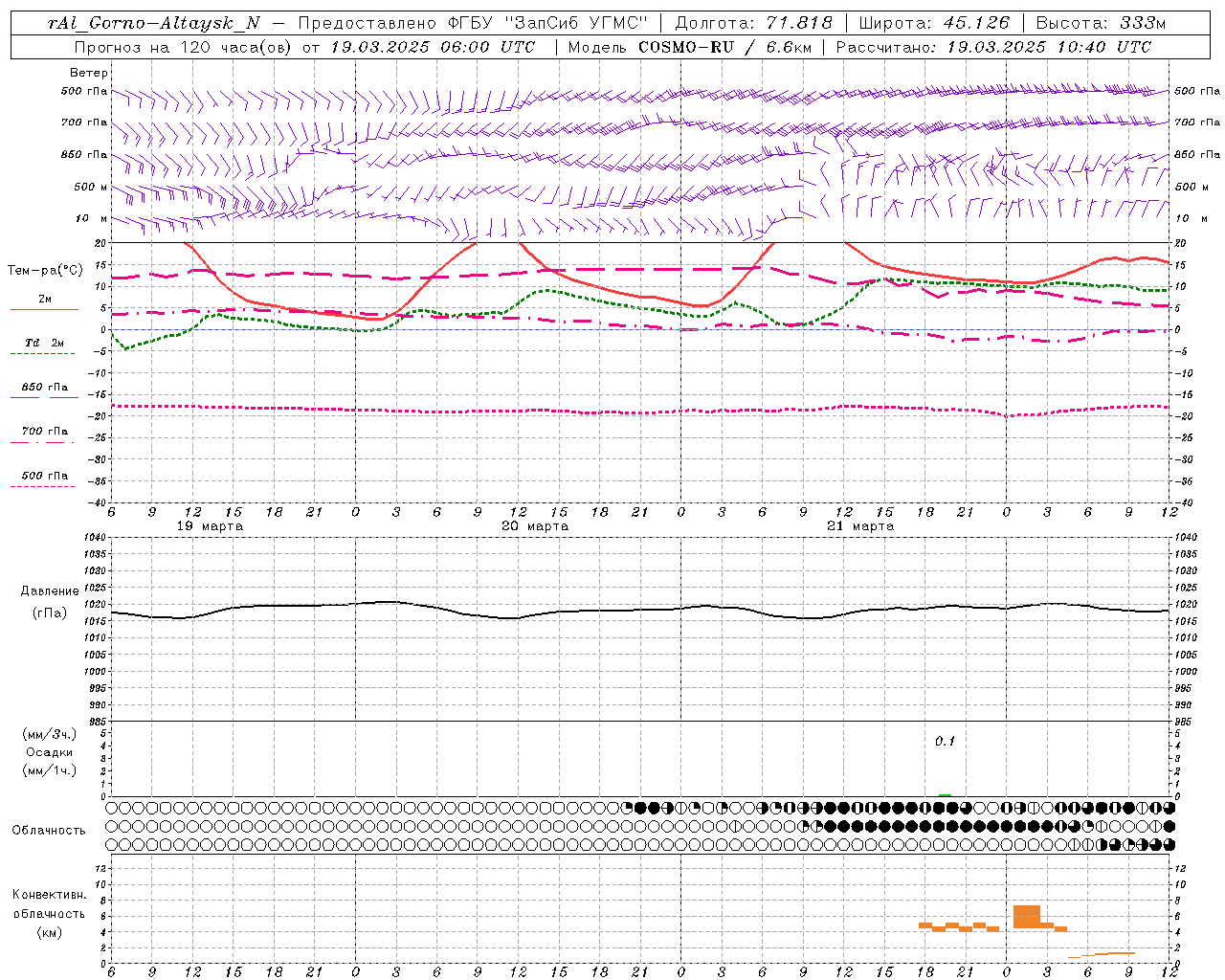Click the 700 гПа temperature legend entry

coord(45,432)
